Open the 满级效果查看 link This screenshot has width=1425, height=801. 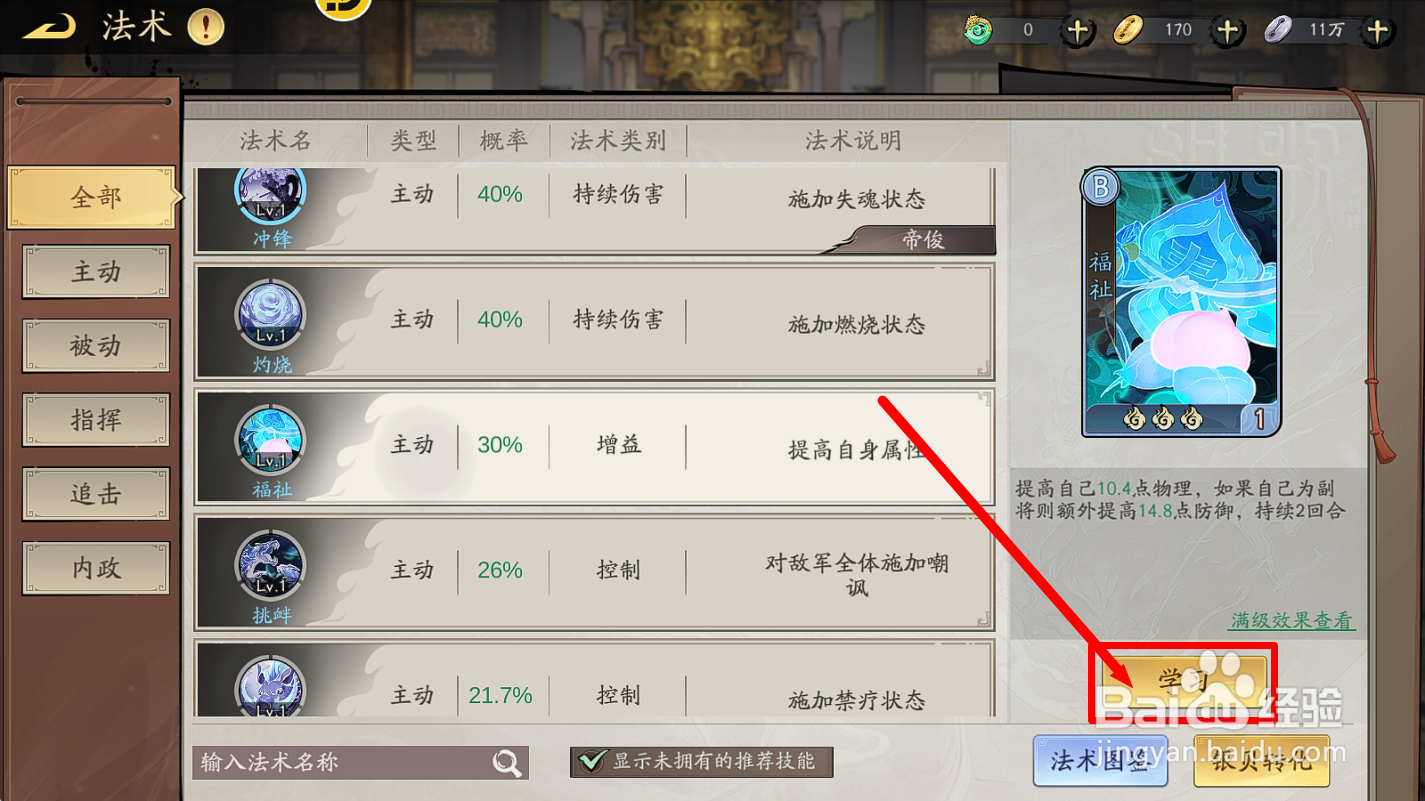1291,620
